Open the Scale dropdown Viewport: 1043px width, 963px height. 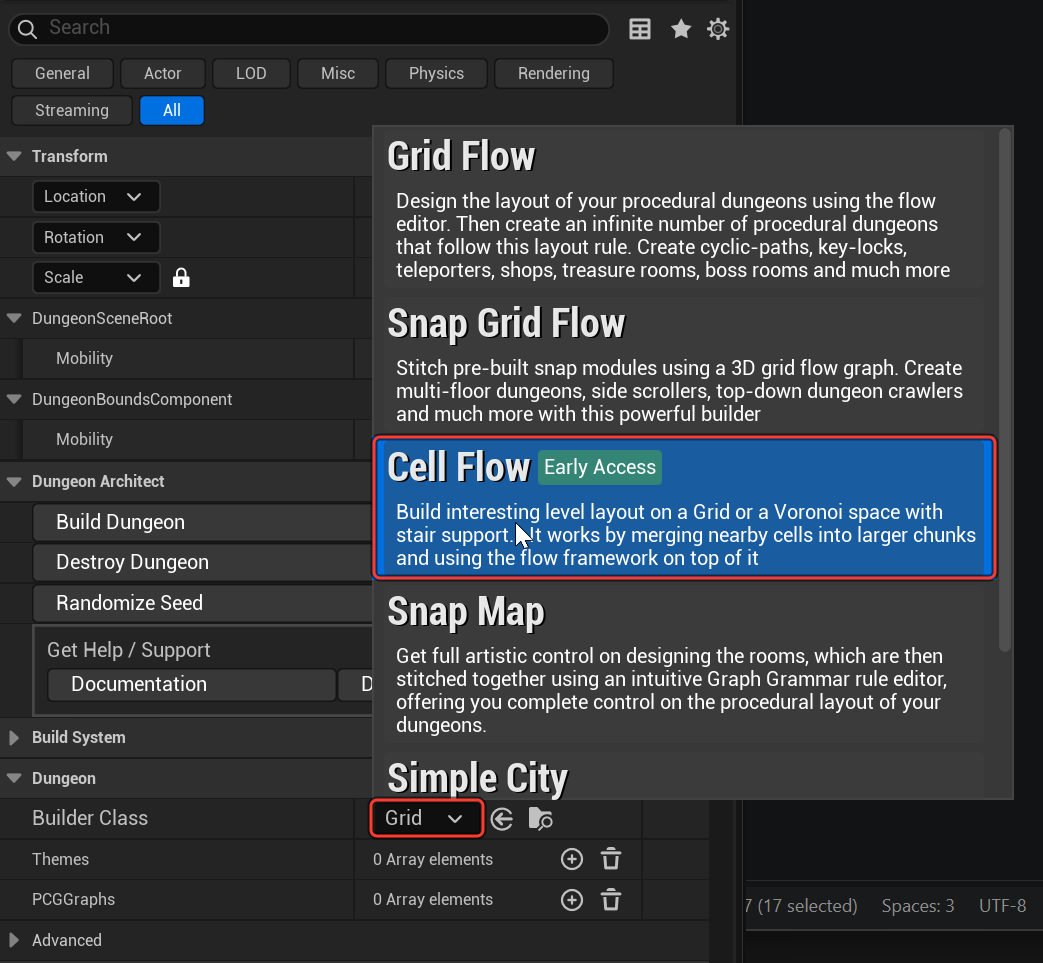coord(96,277)
